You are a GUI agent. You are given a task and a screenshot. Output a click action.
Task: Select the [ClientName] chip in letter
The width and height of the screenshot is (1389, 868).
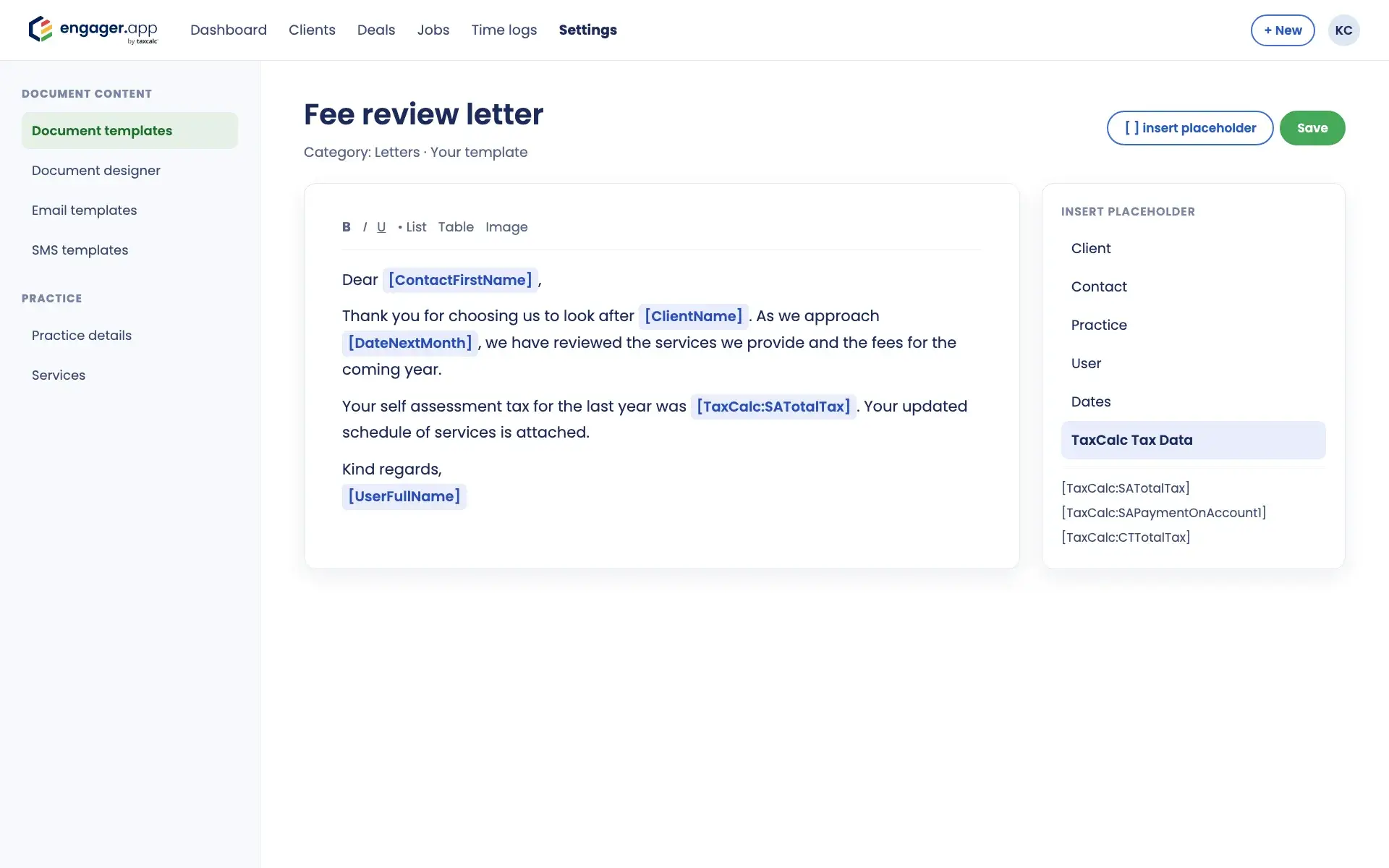(x=693, y=316)
